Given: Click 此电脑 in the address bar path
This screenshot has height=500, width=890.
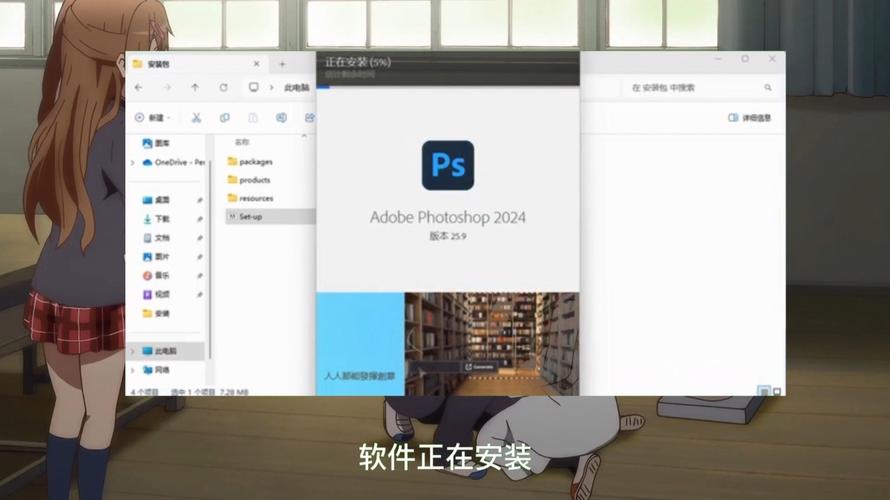Looking at the screenshot, I should (x=296, y=87).
